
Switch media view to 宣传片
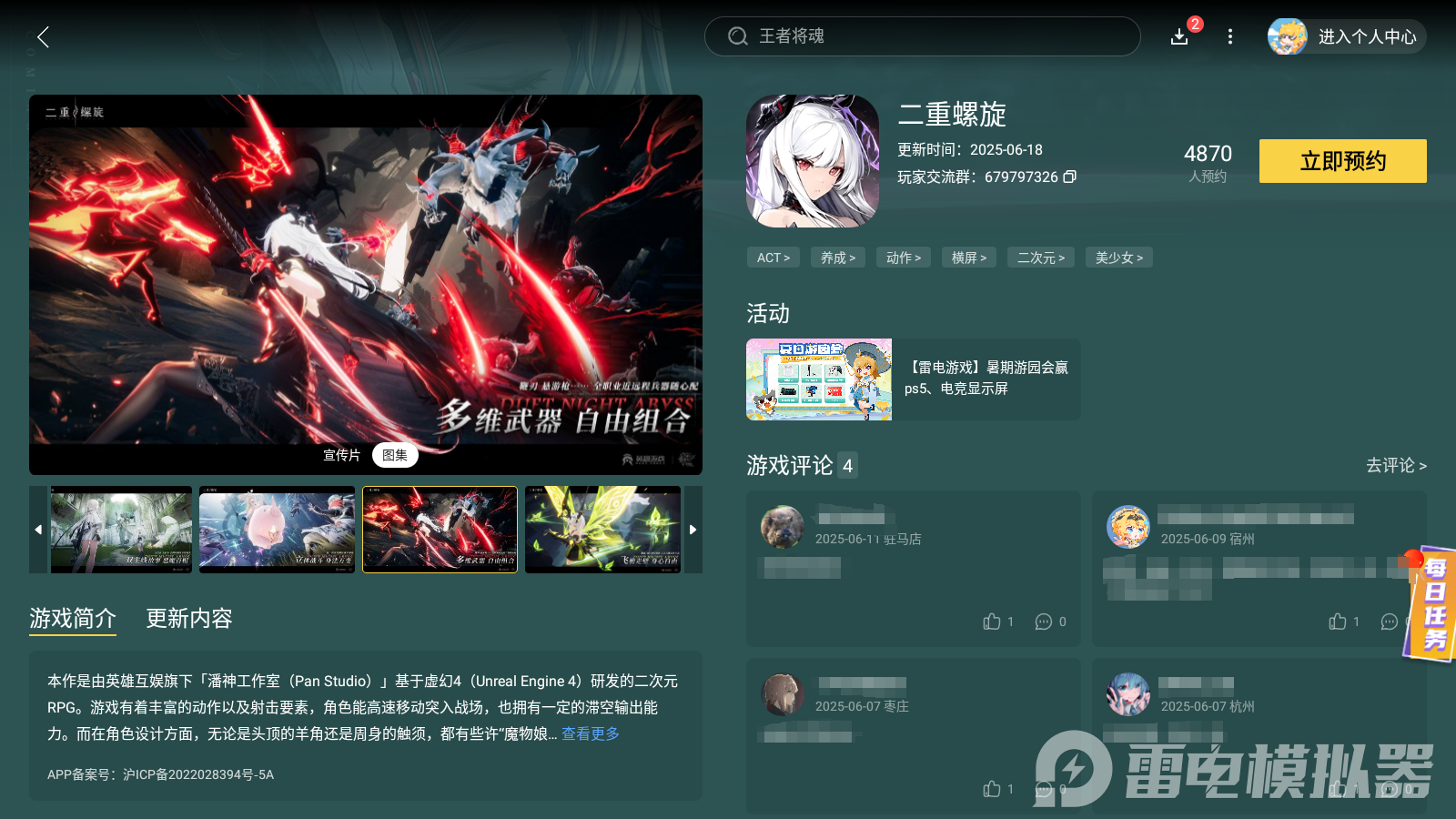pos(342,455)
